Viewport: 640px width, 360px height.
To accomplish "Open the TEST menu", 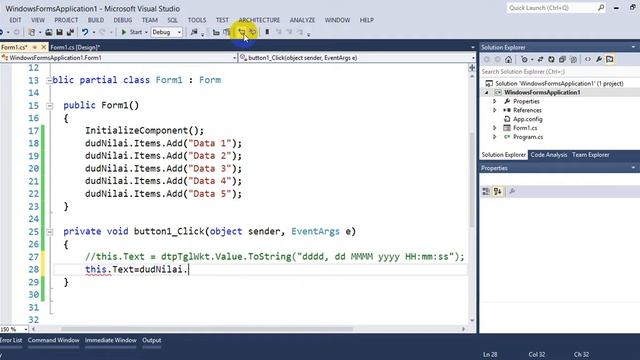I will click(222, 20).
